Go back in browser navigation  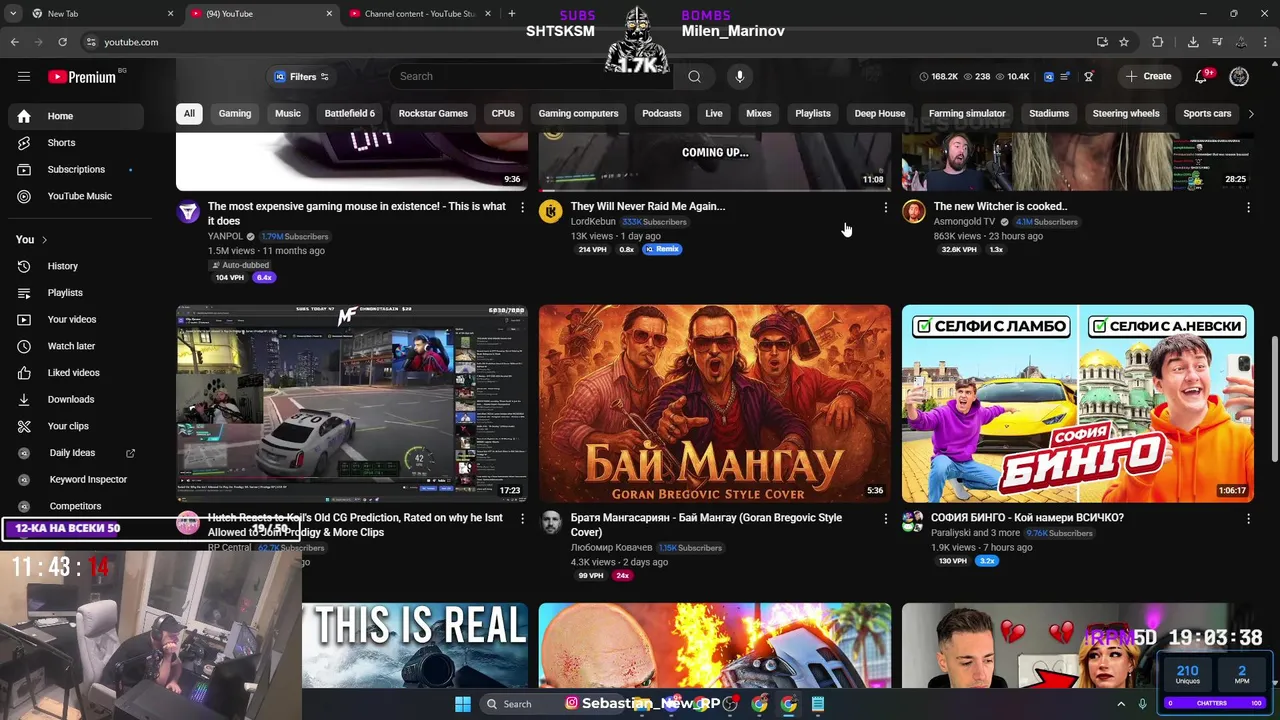(15, 42)
